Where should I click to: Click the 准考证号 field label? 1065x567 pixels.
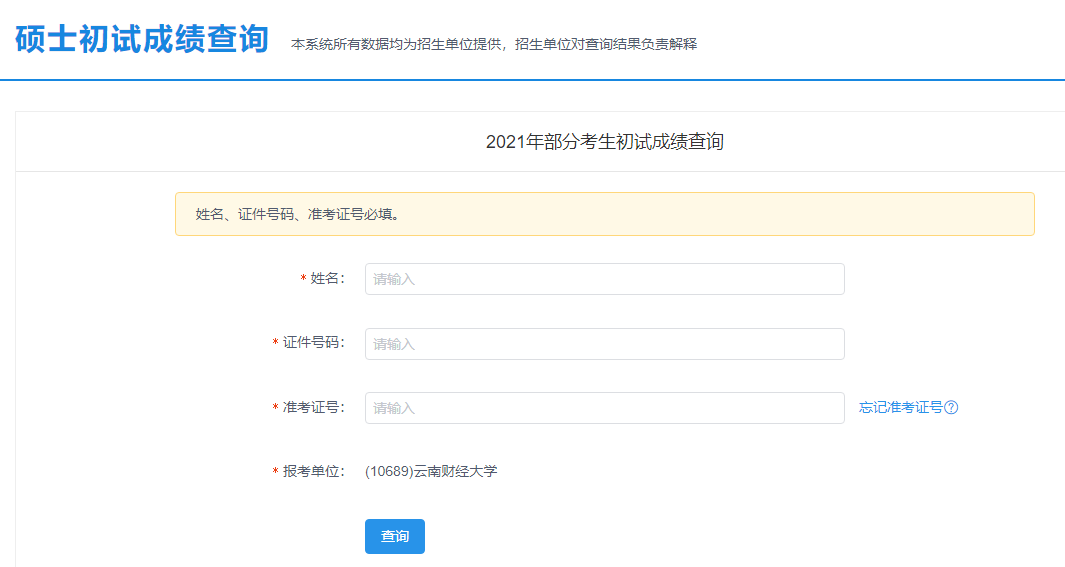click(312, 407)
